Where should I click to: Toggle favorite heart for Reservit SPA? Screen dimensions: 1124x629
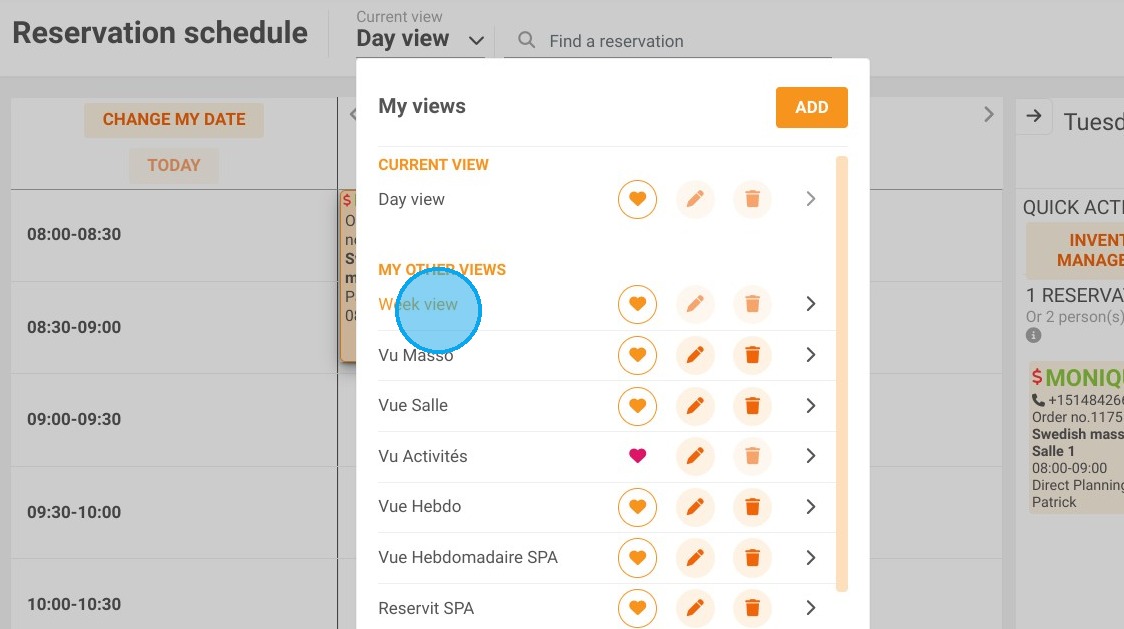click(637, 608)
